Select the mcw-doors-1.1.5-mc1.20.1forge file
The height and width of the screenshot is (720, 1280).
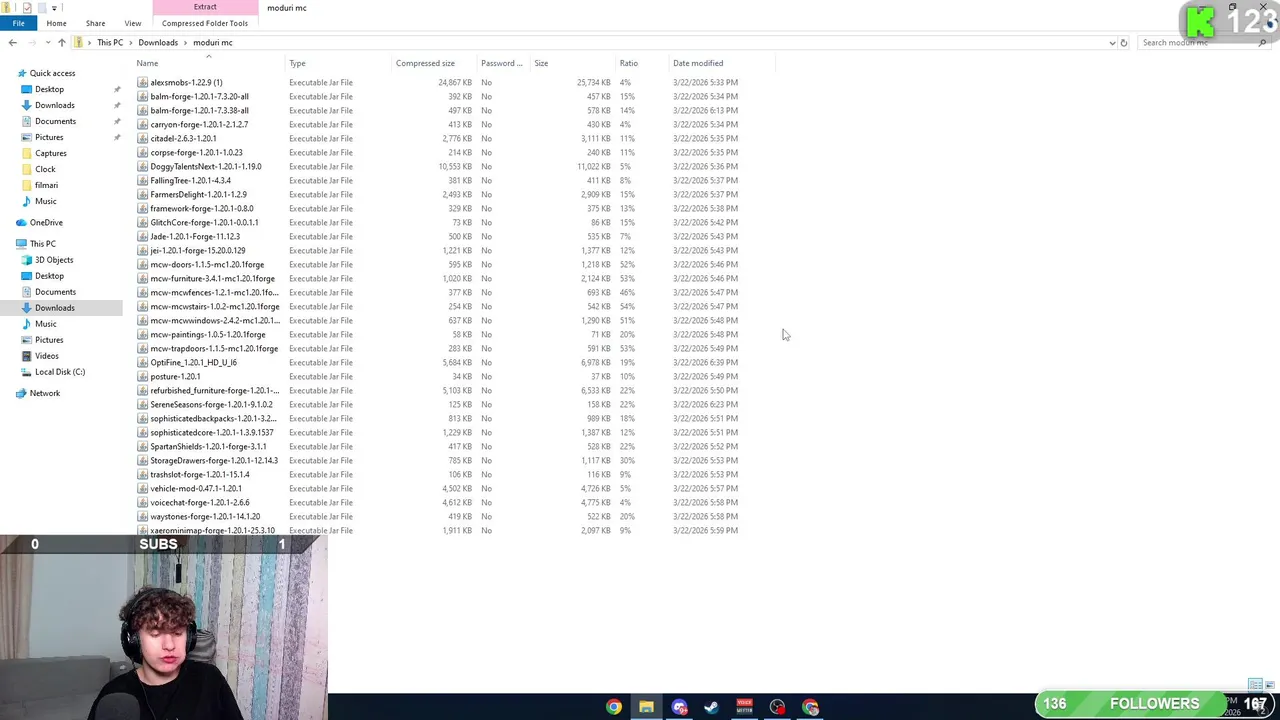(207, 264)
